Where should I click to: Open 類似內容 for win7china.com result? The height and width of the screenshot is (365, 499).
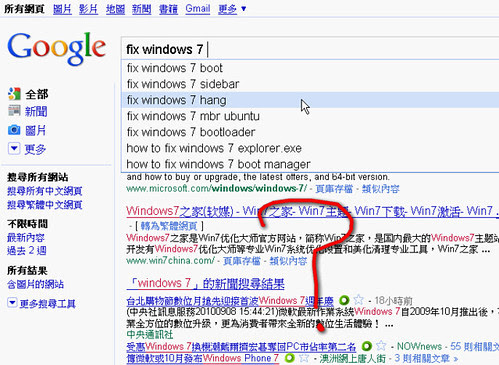click(288, 261)
